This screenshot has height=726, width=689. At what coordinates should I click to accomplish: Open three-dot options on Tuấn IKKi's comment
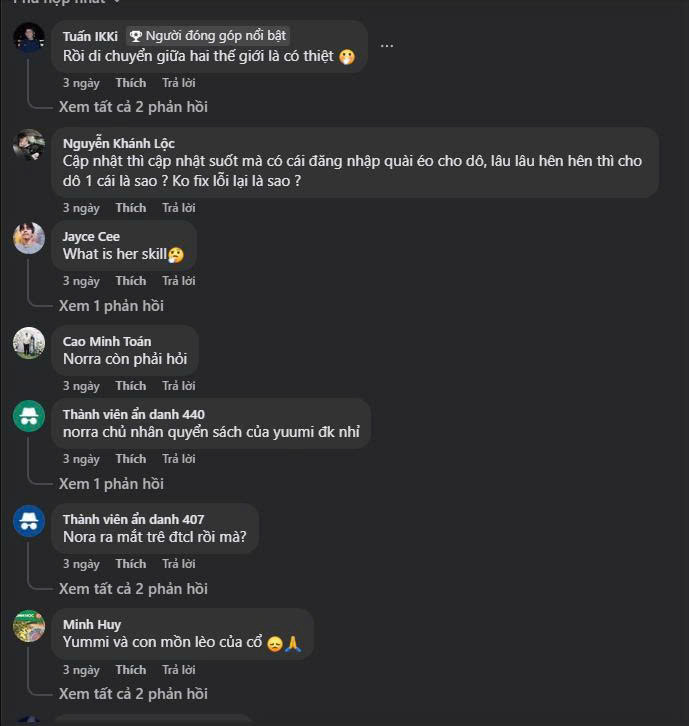pos(387,46)
